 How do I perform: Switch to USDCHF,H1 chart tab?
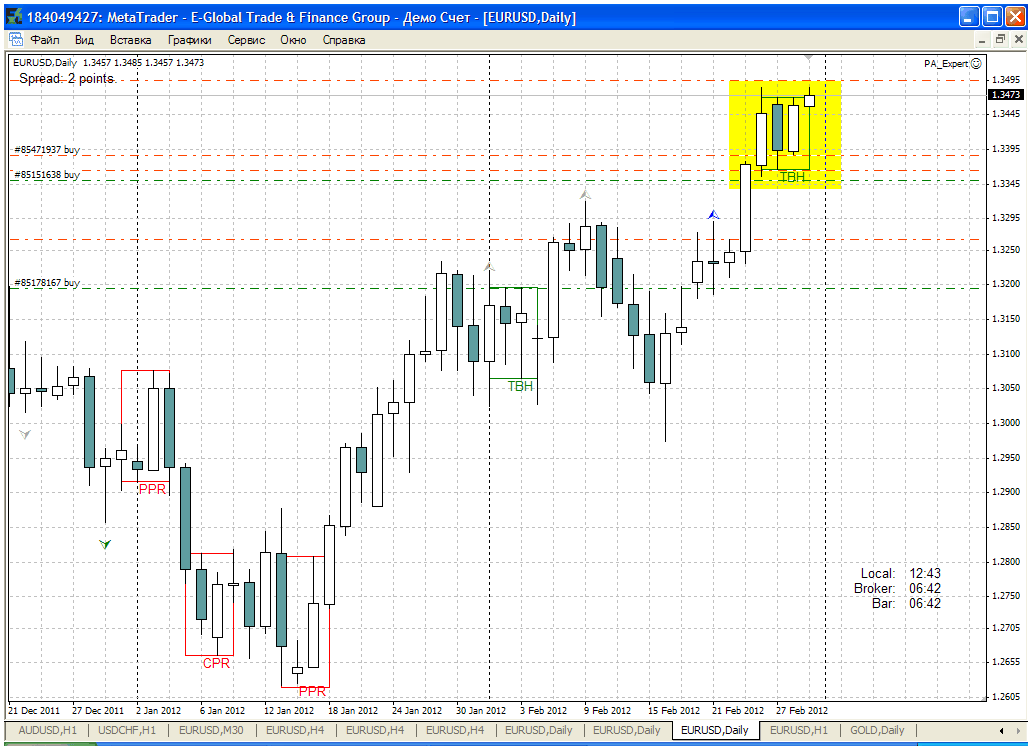(x=127, y=730)
